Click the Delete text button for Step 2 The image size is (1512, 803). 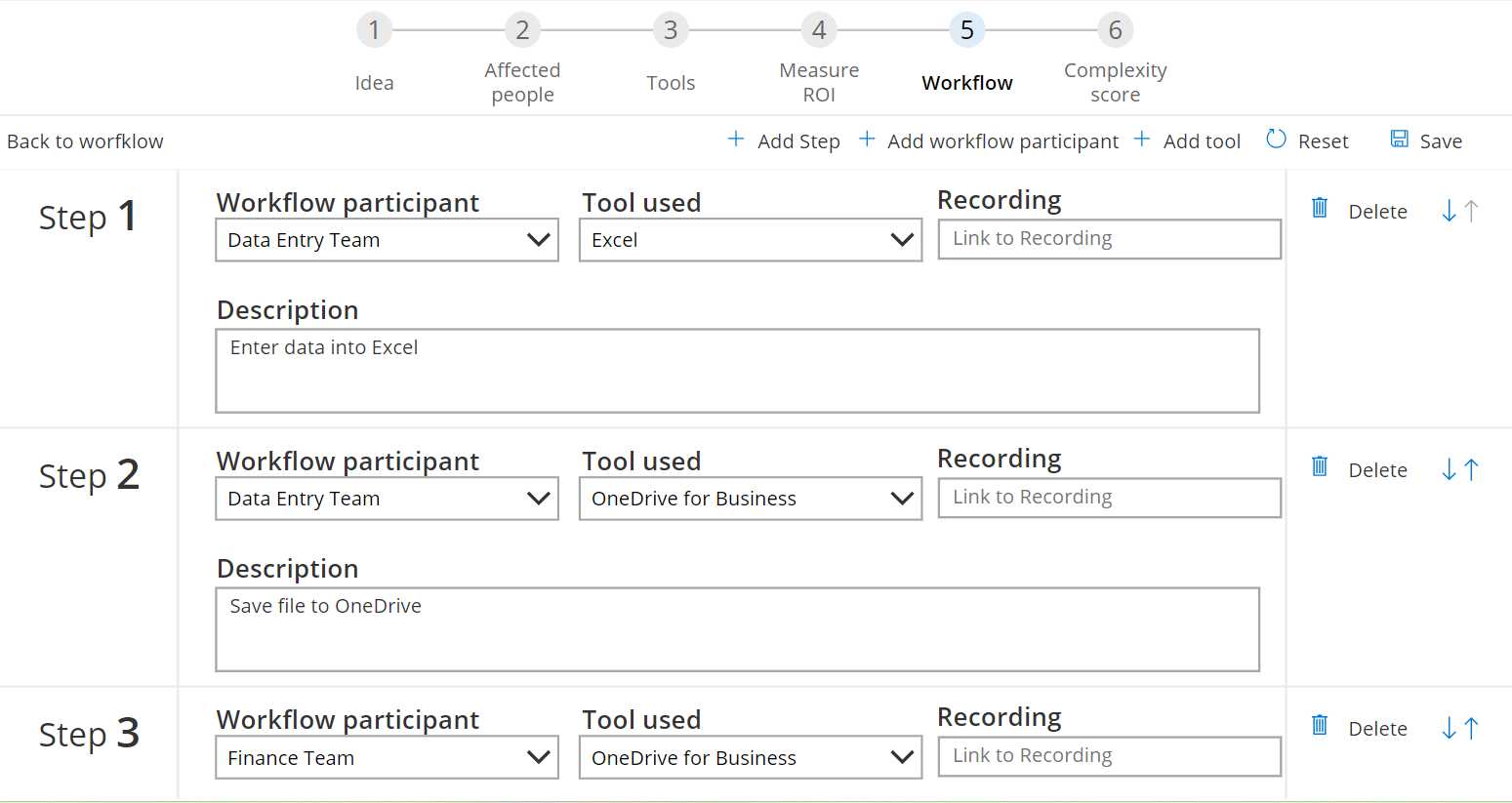pos(1377,469)
